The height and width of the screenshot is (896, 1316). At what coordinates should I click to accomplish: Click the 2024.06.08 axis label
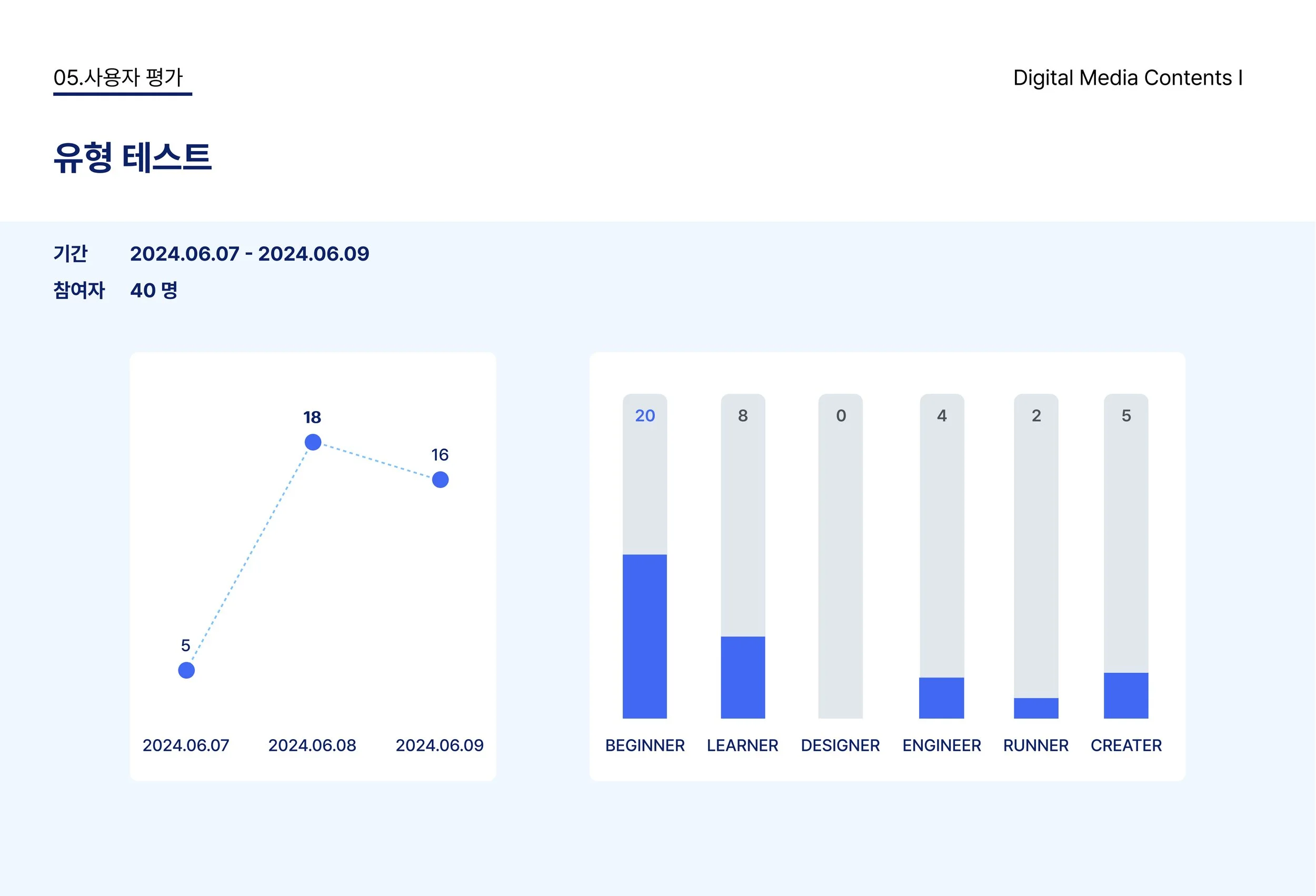pos(313,745)
